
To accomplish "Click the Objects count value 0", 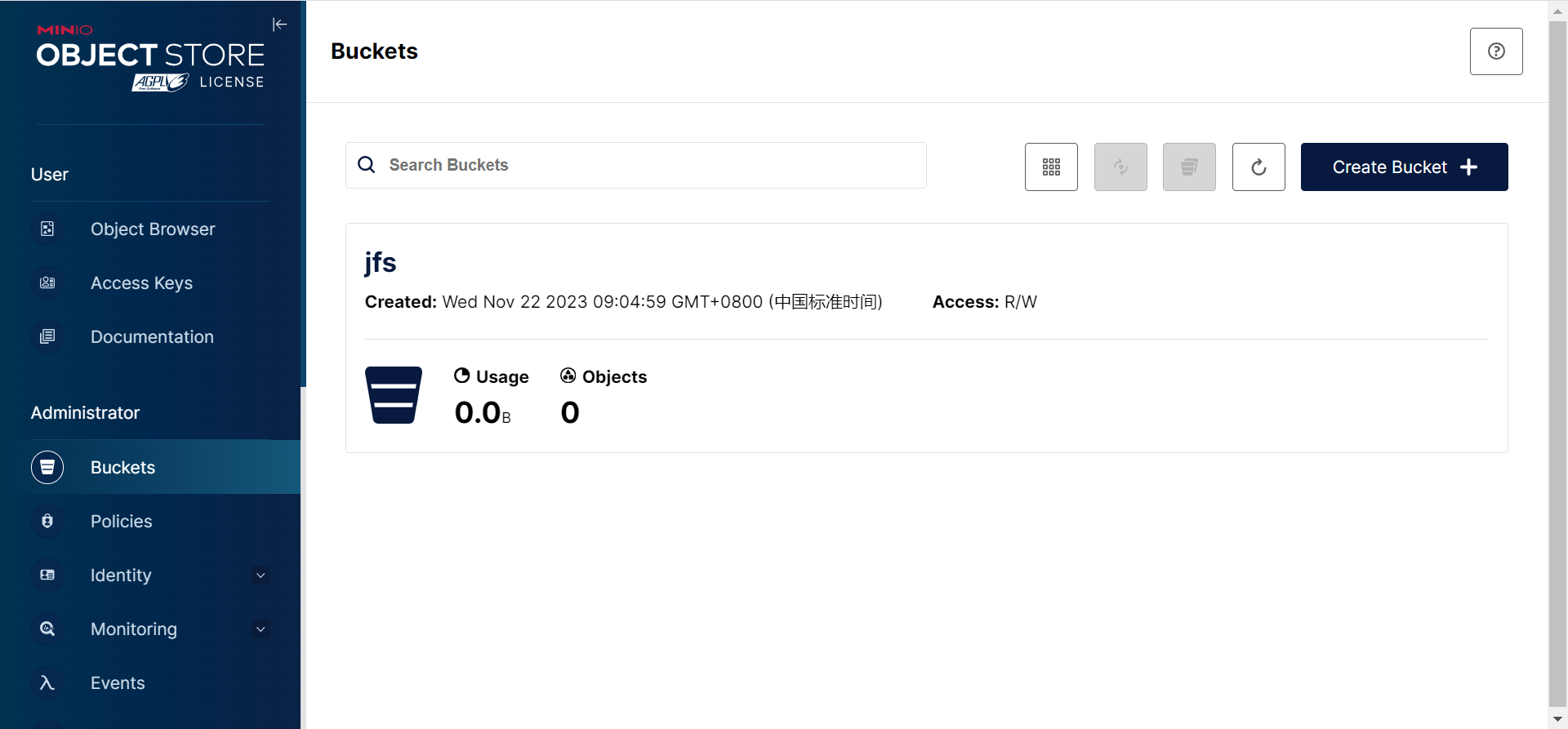I will coord(570,413).
